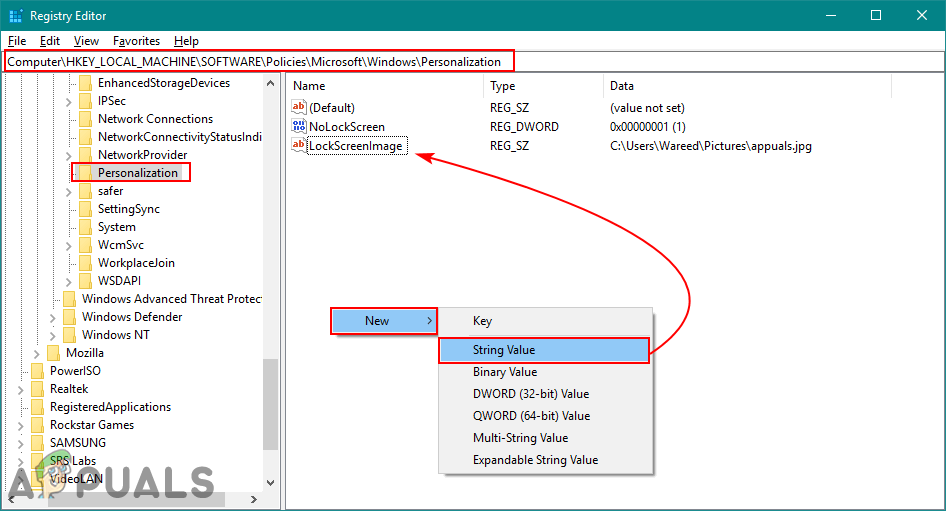Click the LockScreenImage string value icon
The image size is (946, 511).
(x=299, y=145)
